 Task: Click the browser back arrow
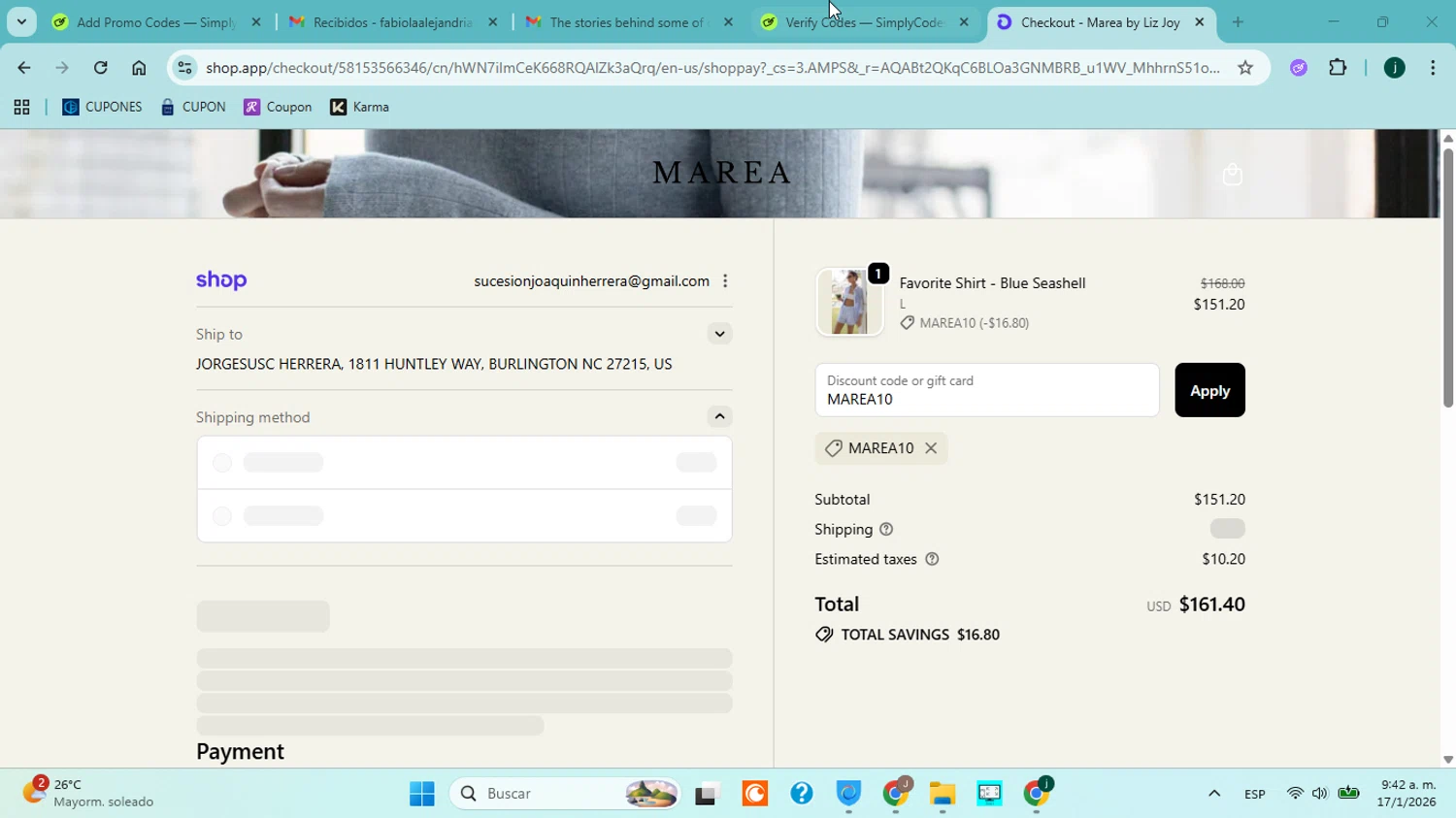23,68
